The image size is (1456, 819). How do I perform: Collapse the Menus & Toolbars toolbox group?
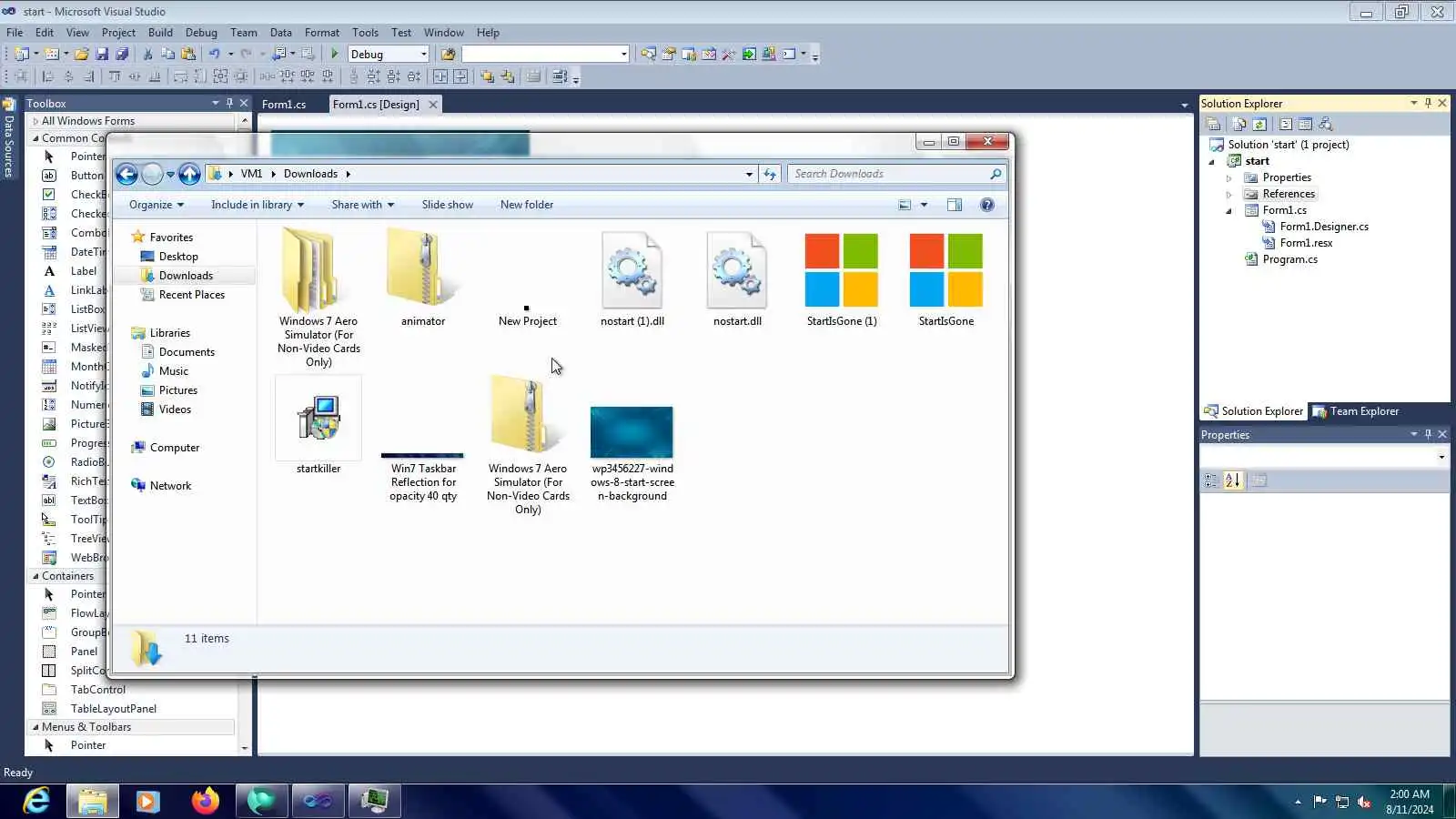[x=35, y=727]
